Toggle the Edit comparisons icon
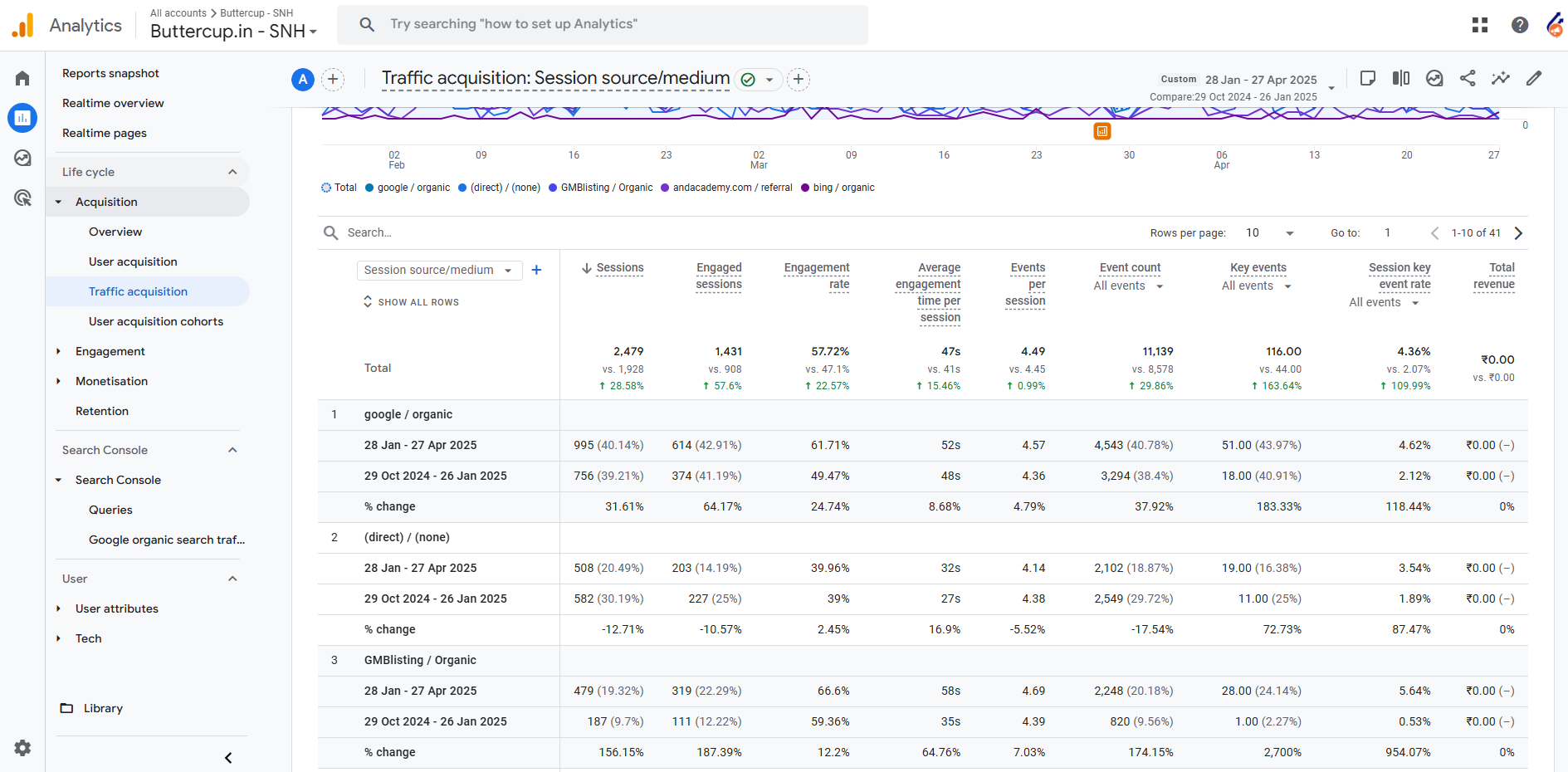The width and height of the screenshot is (1568, 772). (x=1401, y=78)
